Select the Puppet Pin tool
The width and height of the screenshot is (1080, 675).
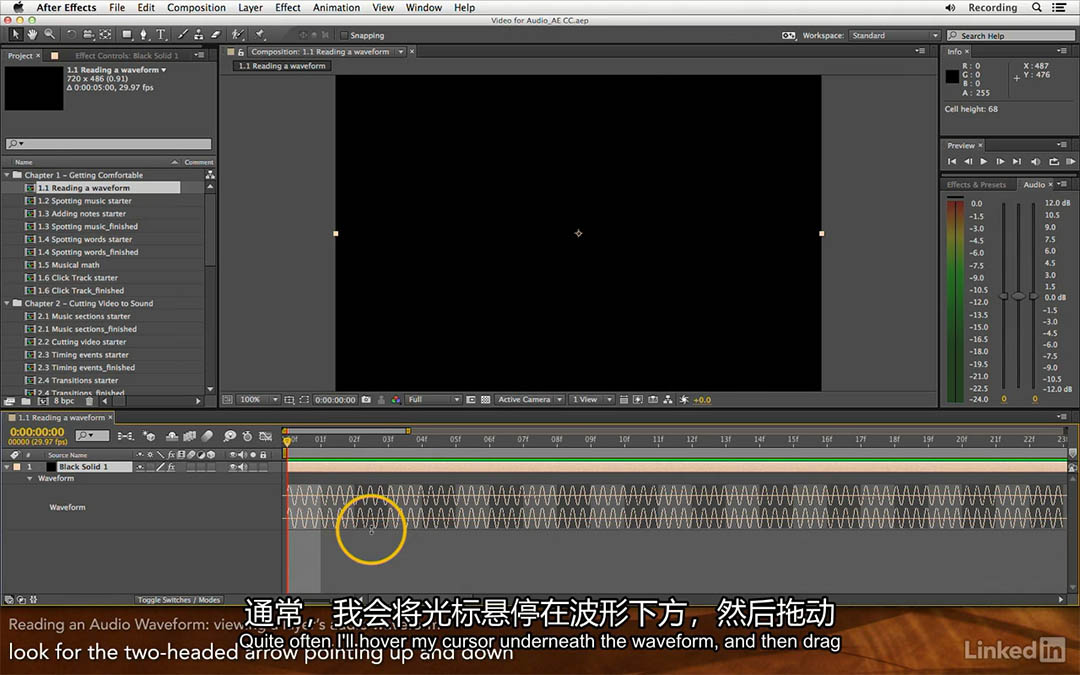260,34
